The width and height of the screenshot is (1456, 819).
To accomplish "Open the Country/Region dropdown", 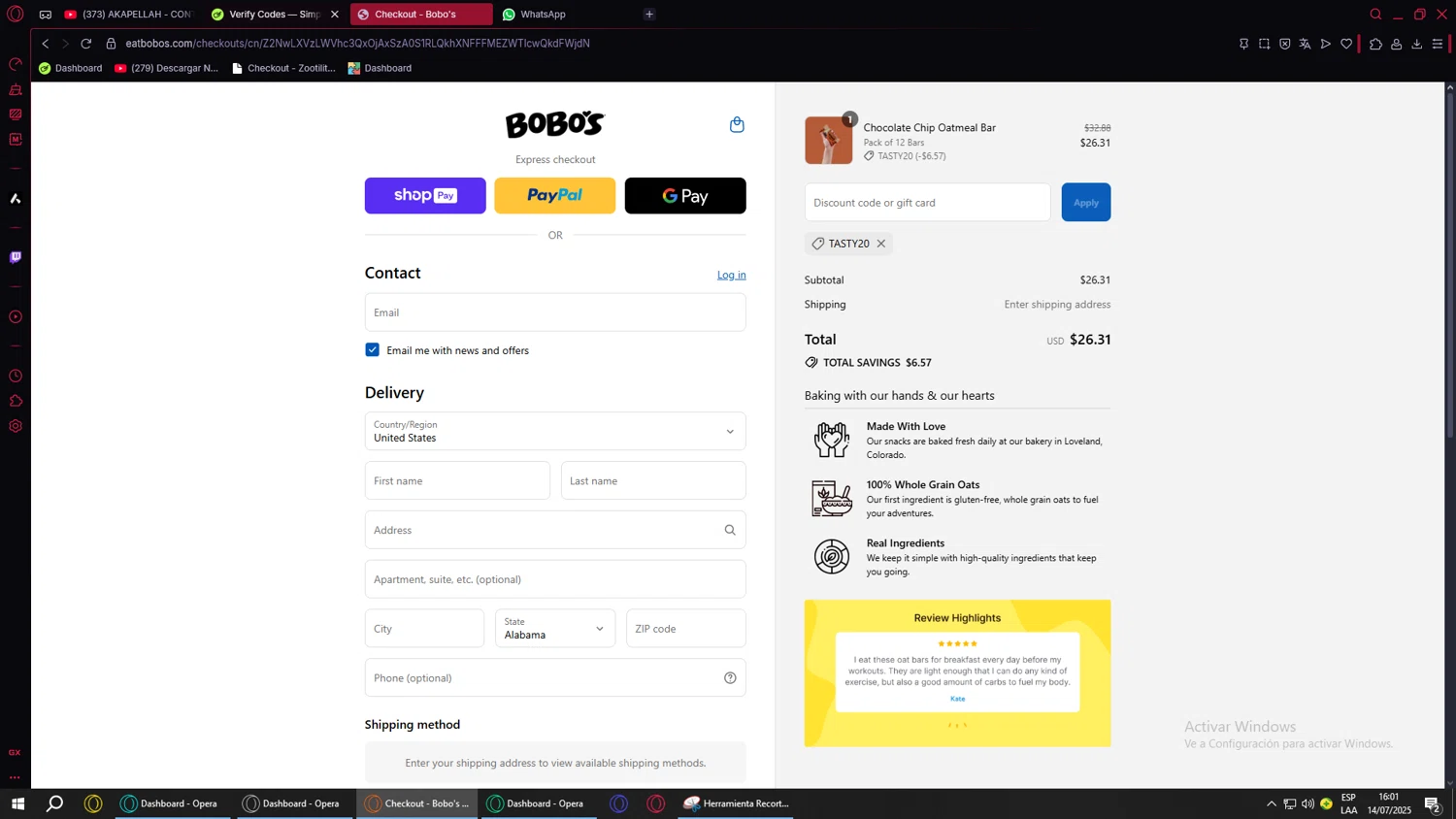I will pyautogui.click(x=555, y=431).
